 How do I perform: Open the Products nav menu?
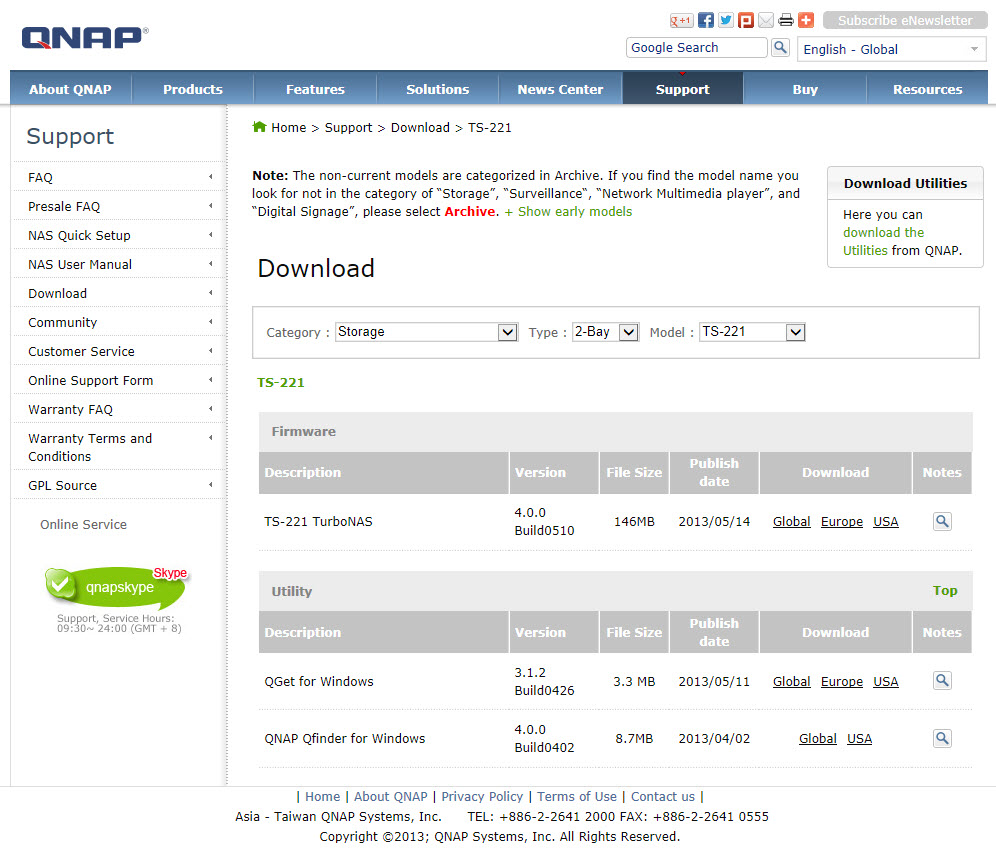click(x=193, y=89)
